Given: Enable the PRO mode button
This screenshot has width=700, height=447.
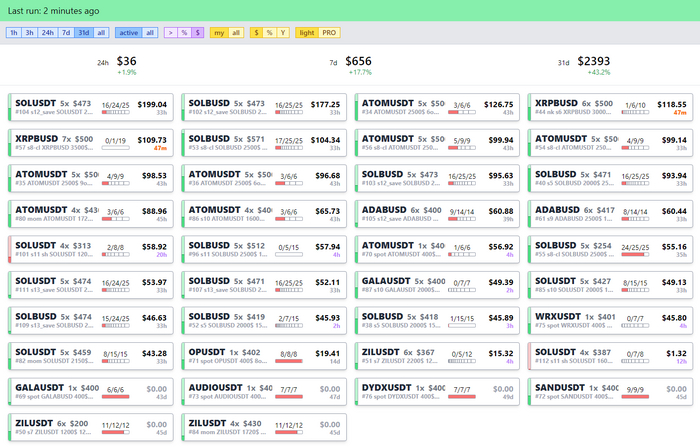Looking at the screenshot, I should tap(329, 33).
